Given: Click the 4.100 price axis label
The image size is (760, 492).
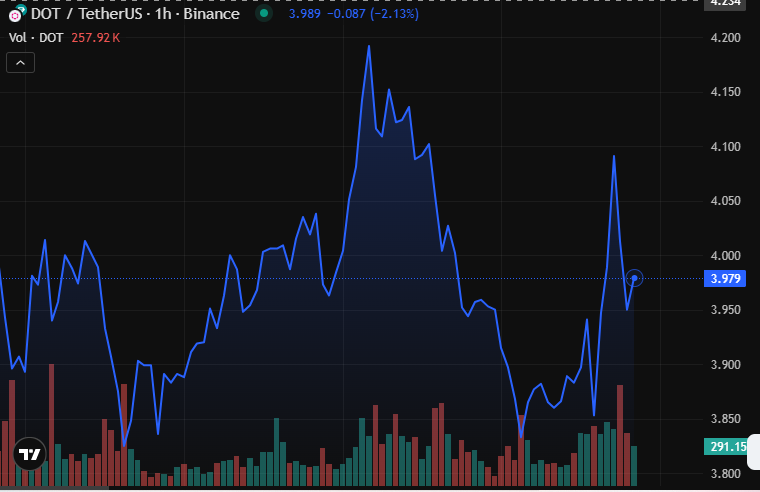Looking at the screenshot, I should (725, 146).
